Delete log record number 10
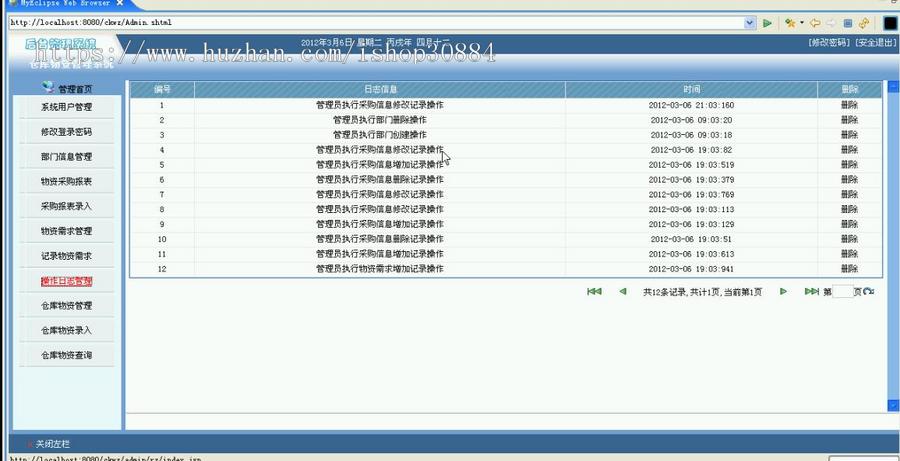Screen dimensions: 900x461 [849, 239]
